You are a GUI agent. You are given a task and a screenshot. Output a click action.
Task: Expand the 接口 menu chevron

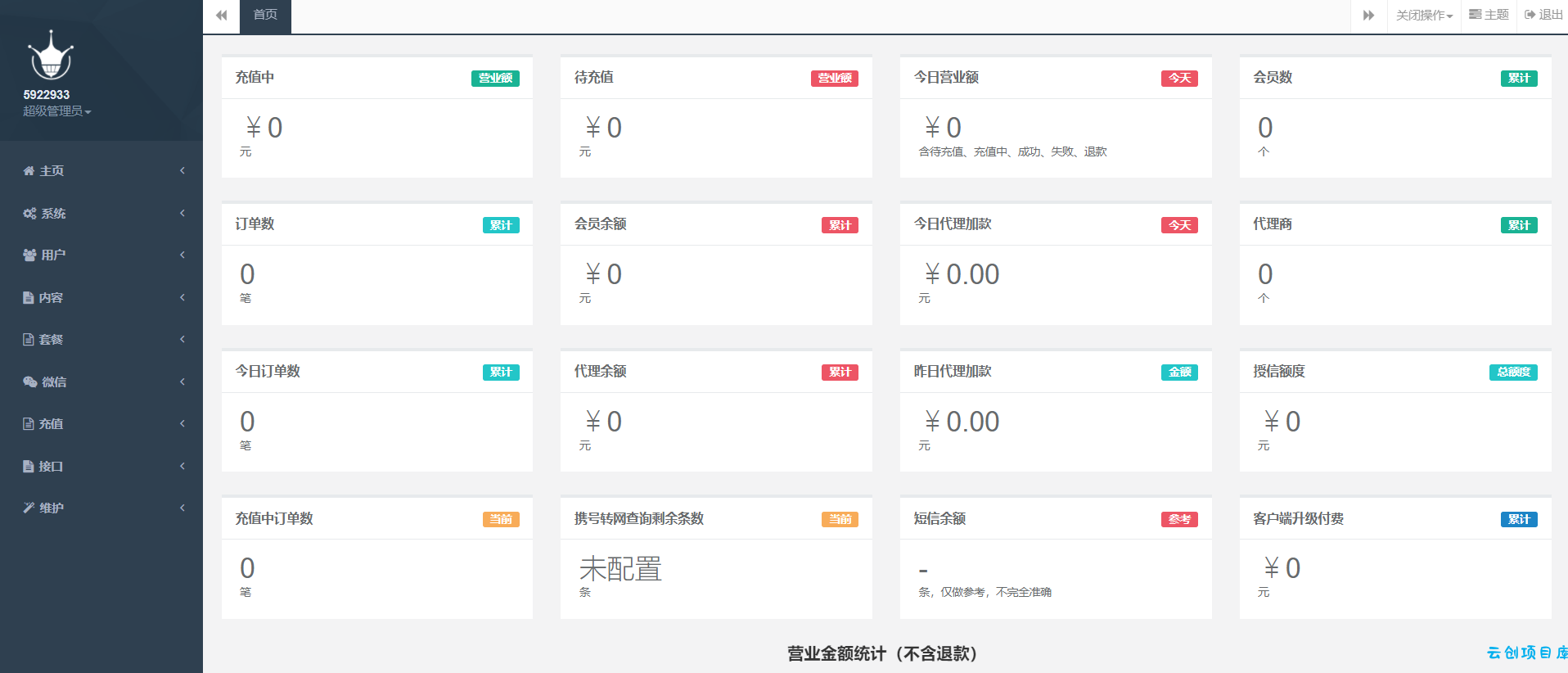(x=182, y=467)
